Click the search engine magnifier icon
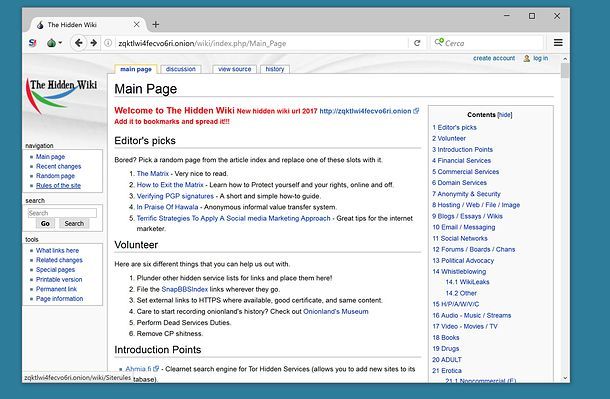610x399 pixels. (438, 42)
